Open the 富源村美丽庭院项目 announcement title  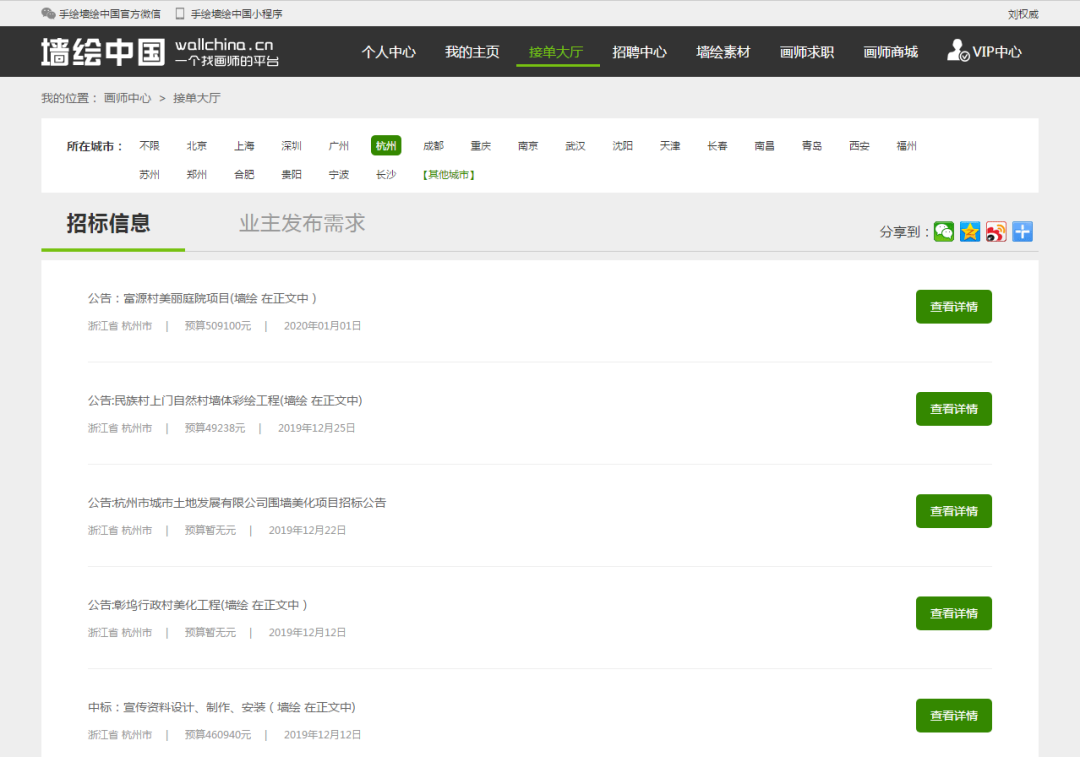(202, 298)
